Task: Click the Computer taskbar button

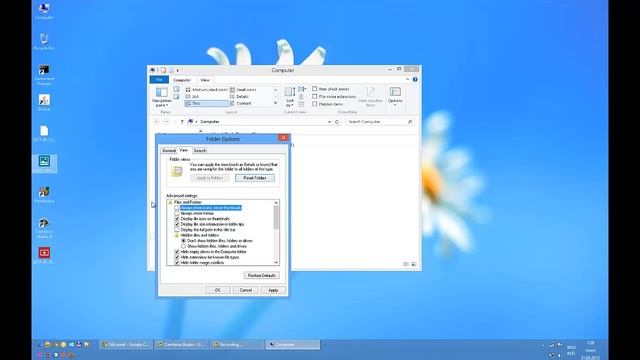Action: [x=293, y=345]
